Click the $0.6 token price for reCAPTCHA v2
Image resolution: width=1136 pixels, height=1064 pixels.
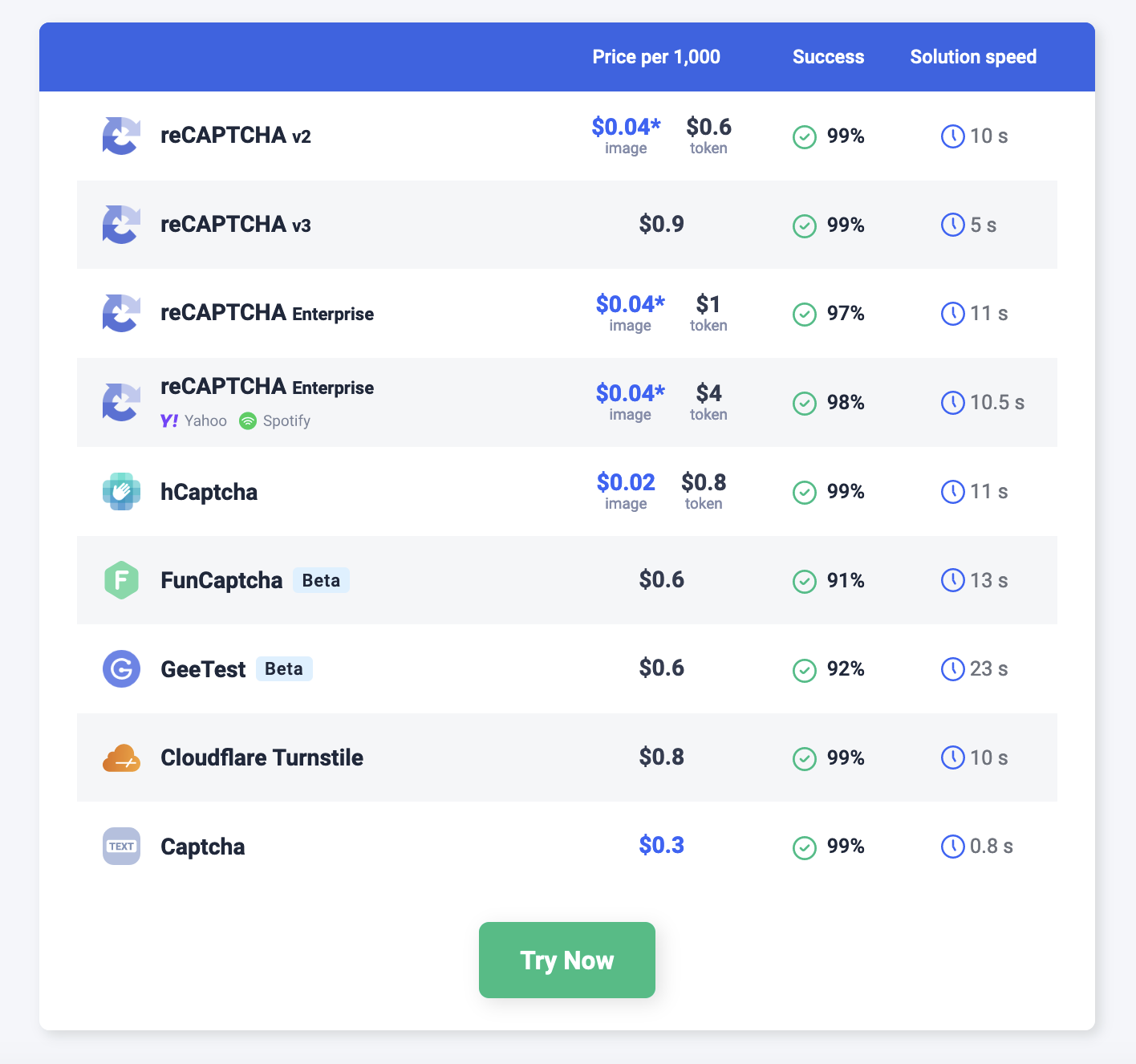[708, 127]
